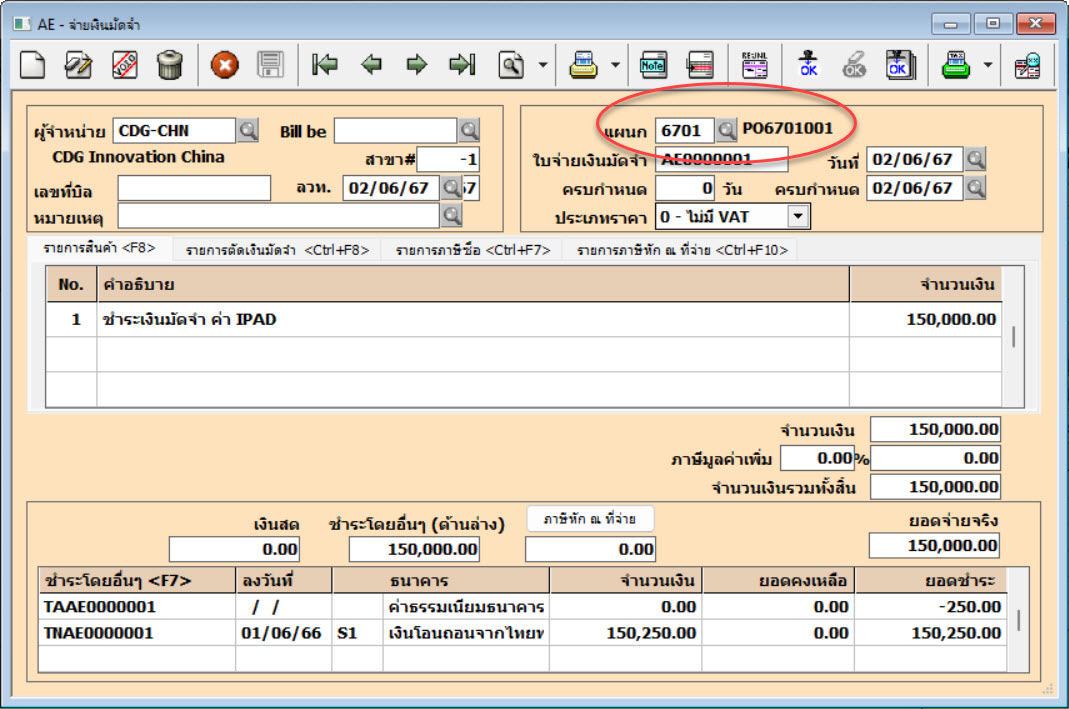This screenshot has width=1069, height=709.
Task: Open รายการภาษีหัก ณ ที่จ่าย <Ctrl+F10> tab
Action: [682, 250]
